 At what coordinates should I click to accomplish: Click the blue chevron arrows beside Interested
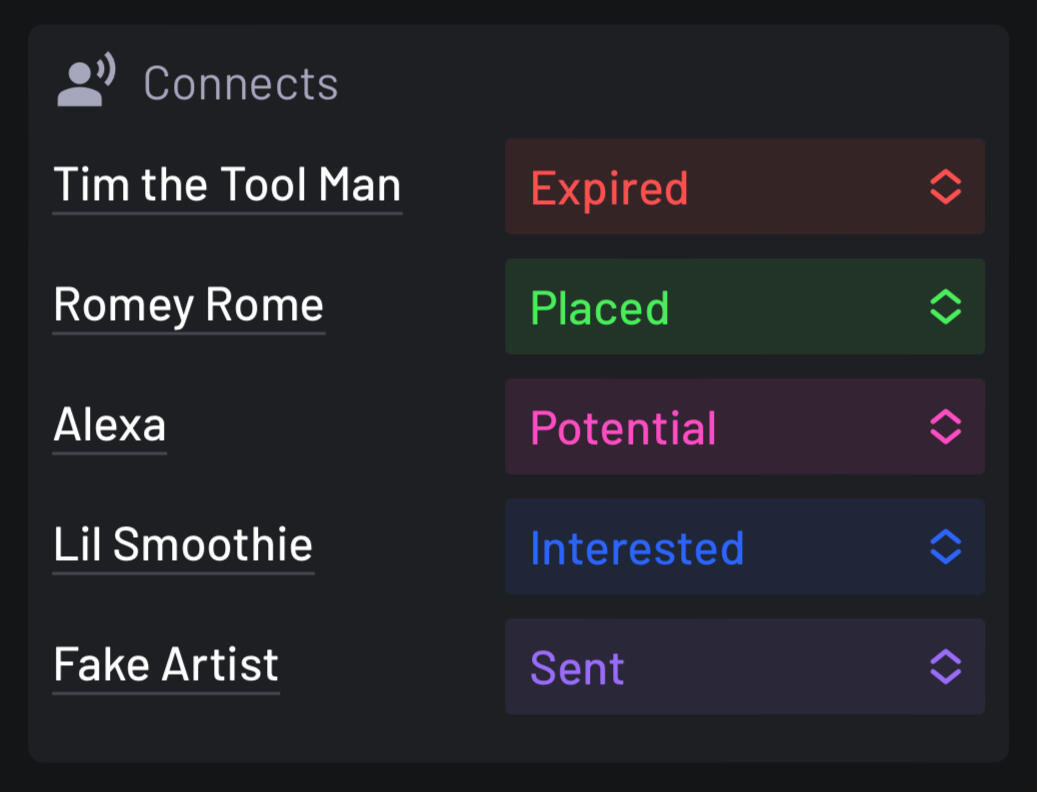pyautogui.click(x=945, y=547)
